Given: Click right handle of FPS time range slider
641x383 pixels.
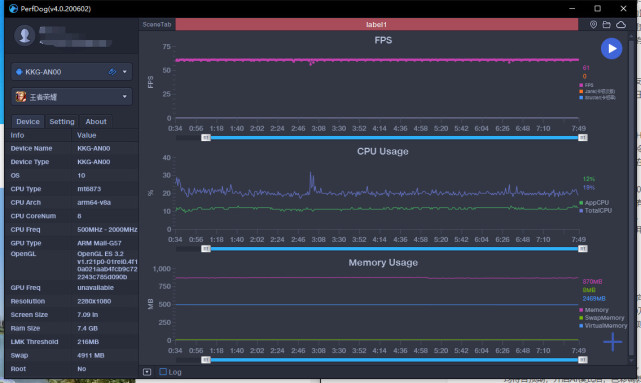Looking at the screenshot, I should [x=583, y=138].
